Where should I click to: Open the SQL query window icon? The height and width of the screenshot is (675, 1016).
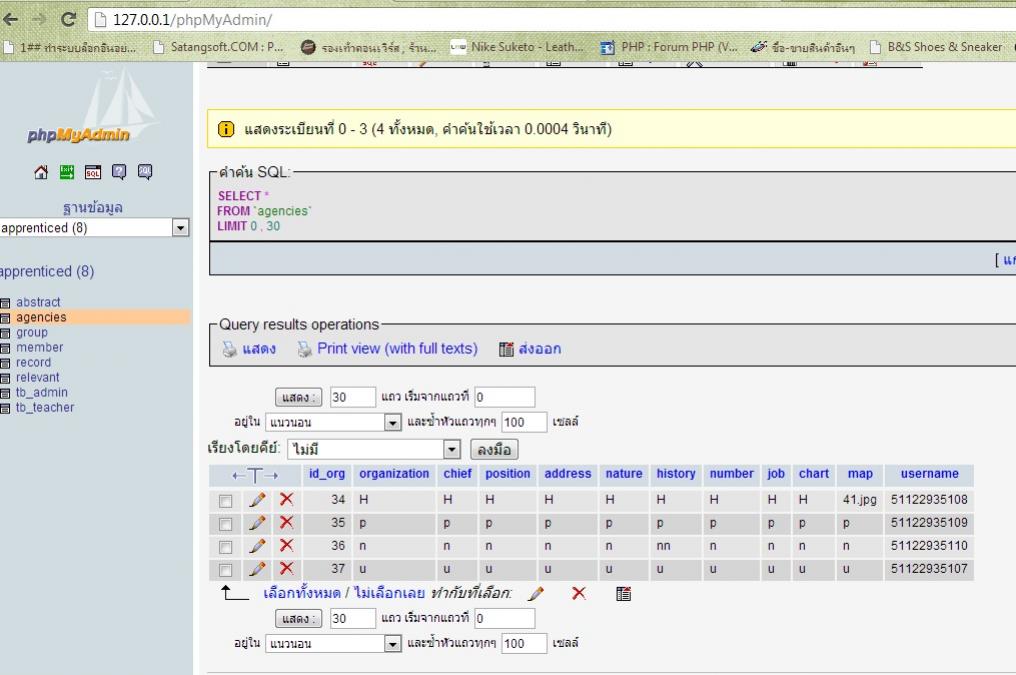click(x=108, y=171)
